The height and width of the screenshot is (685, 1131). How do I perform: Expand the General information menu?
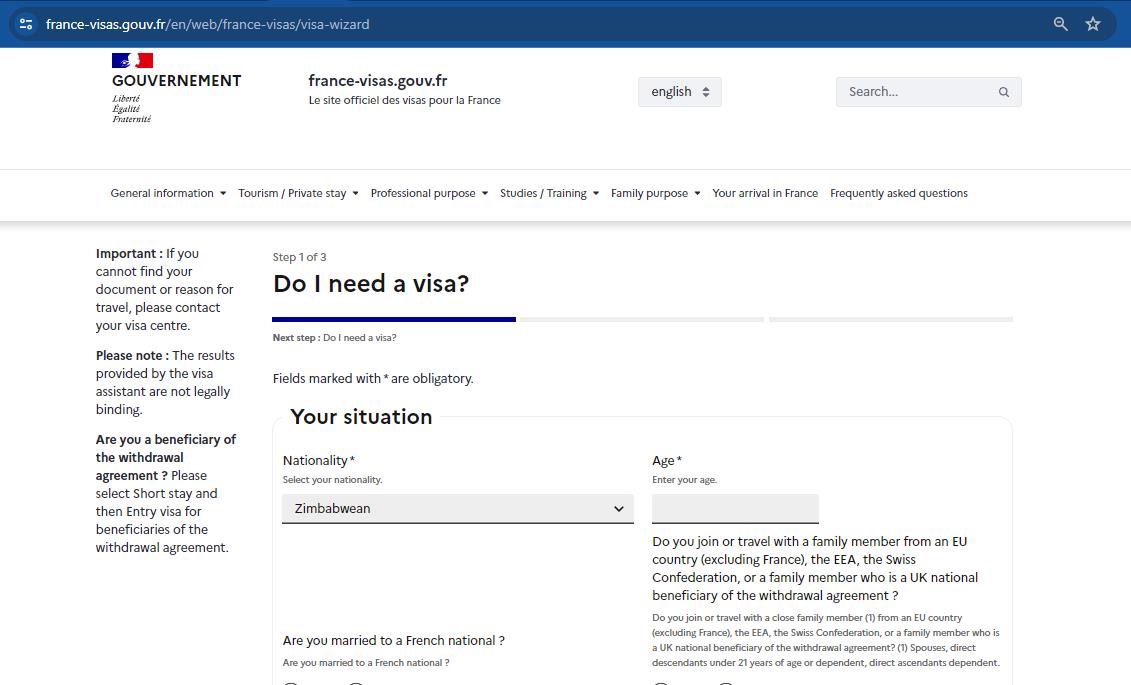[x=168, y=193]
